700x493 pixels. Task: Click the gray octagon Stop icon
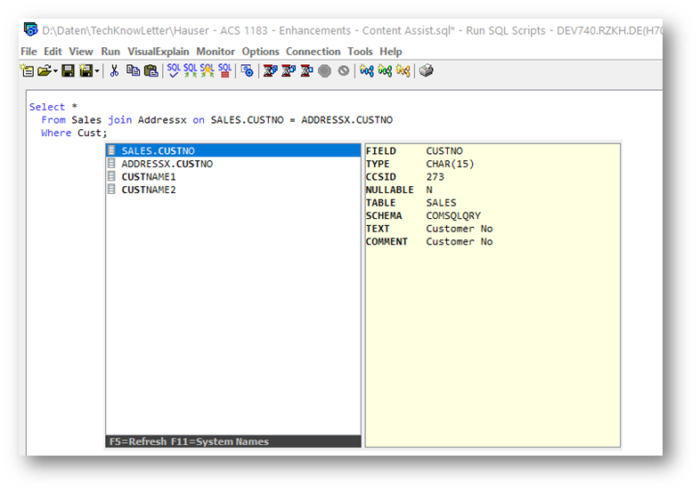pyautogui.click(x=325, y=71)
